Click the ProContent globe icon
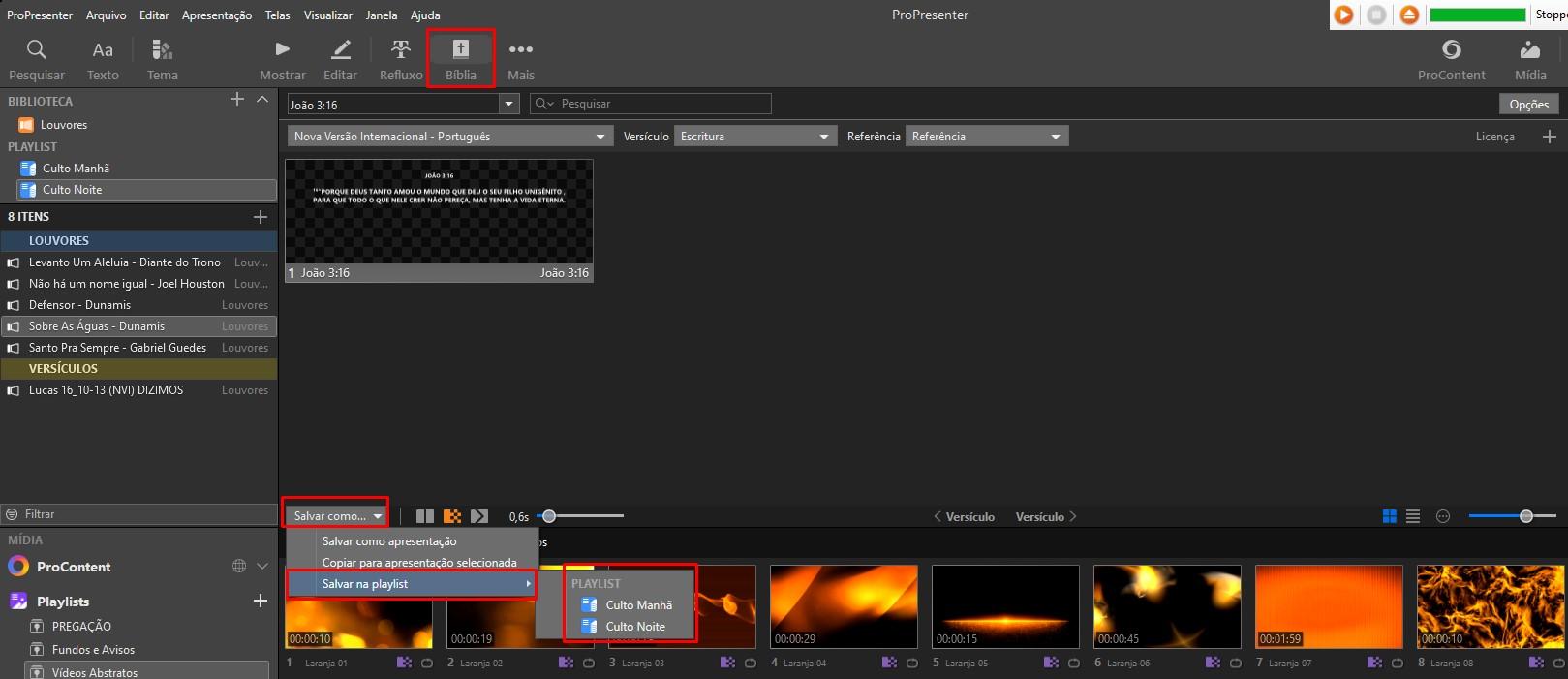The image size is (1568, 679). coord(239,566)
